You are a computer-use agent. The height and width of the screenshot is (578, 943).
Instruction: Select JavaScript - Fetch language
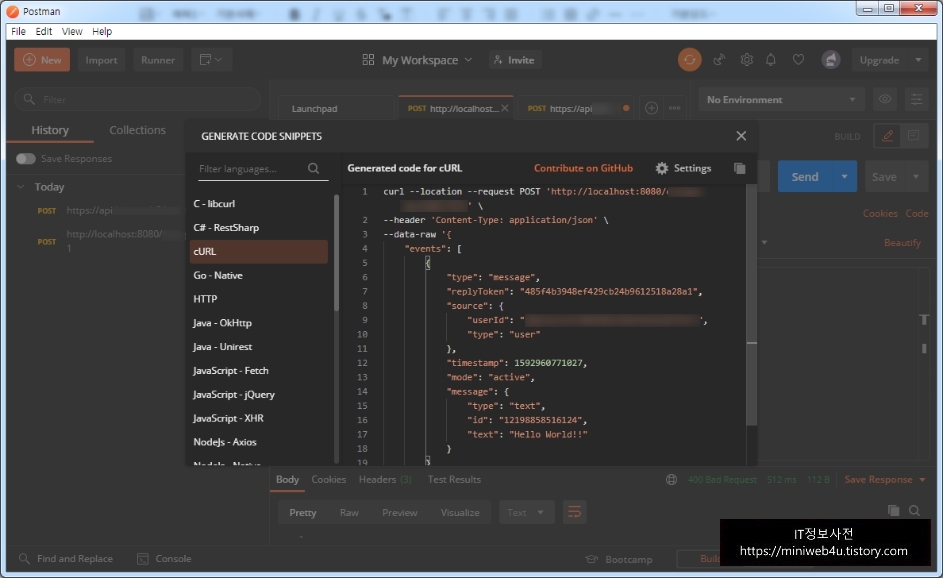(259, 370)
